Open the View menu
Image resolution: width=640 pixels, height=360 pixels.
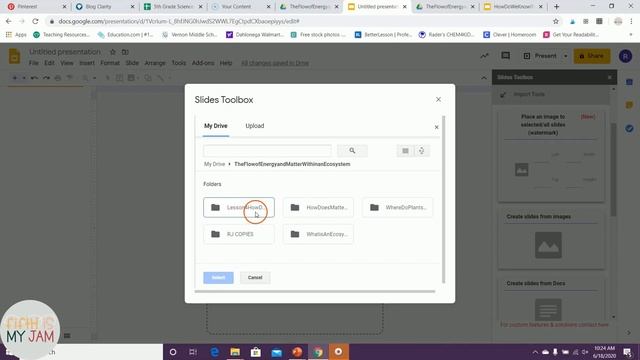coord(67,63)
